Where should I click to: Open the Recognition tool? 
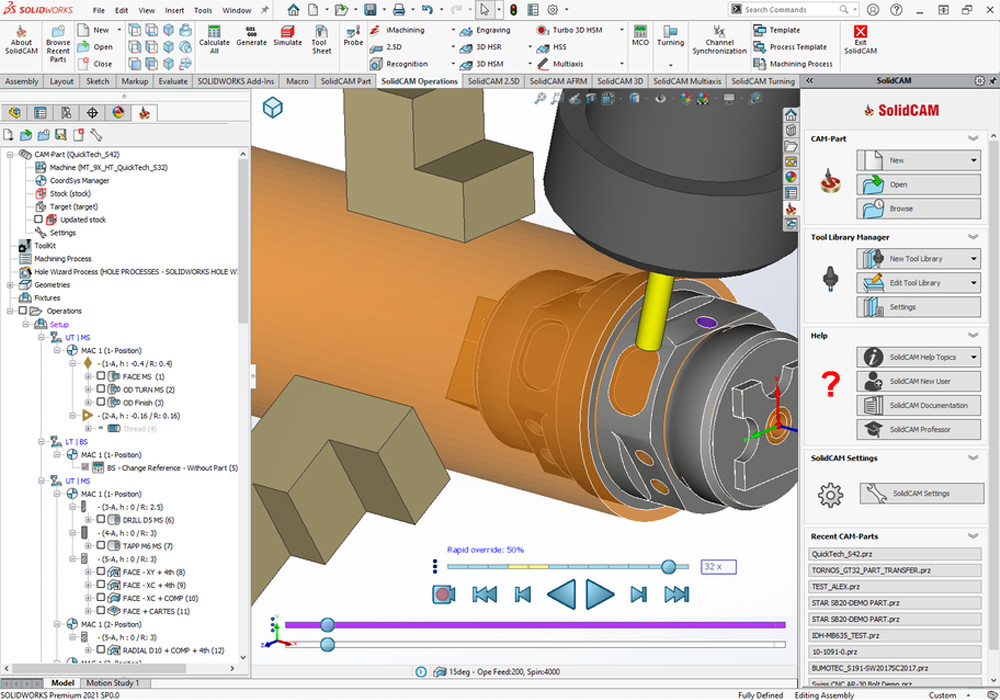tap(399, 64)
